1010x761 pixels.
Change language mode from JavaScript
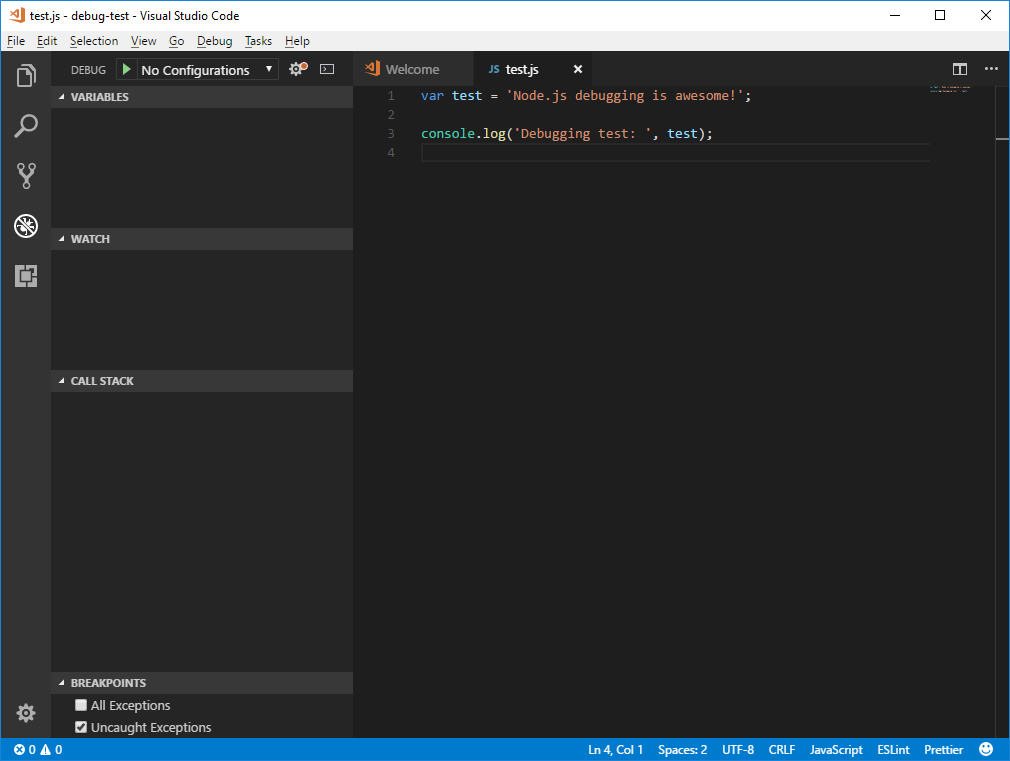[836, 749]
